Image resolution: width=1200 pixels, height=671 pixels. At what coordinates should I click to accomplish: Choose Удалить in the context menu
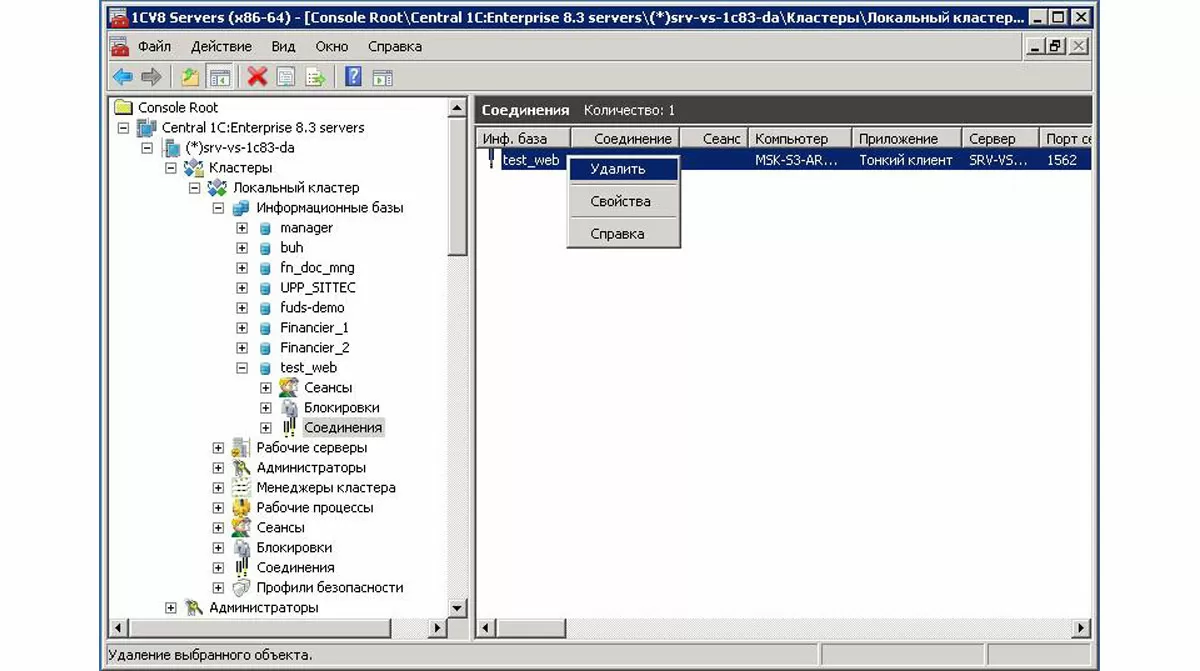(x=623, y=169)
